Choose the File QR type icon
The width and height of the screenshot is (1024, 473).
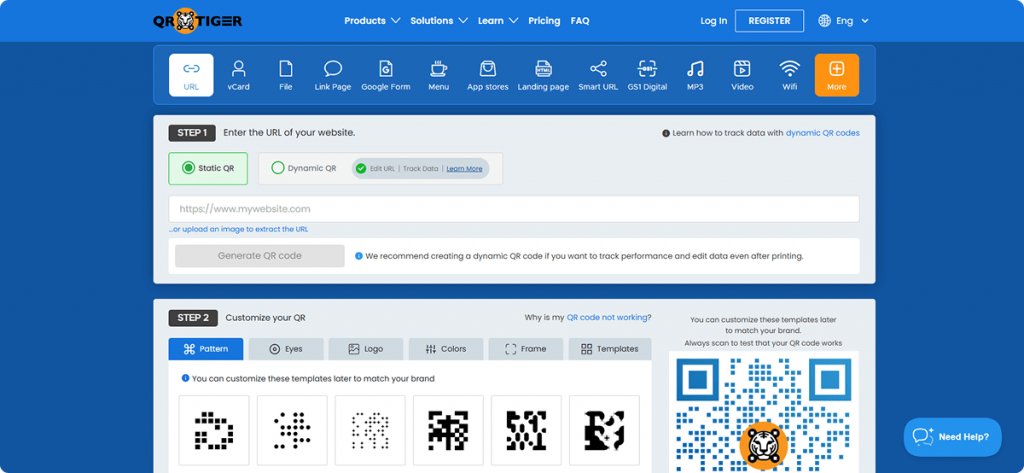tap(286, 75)
